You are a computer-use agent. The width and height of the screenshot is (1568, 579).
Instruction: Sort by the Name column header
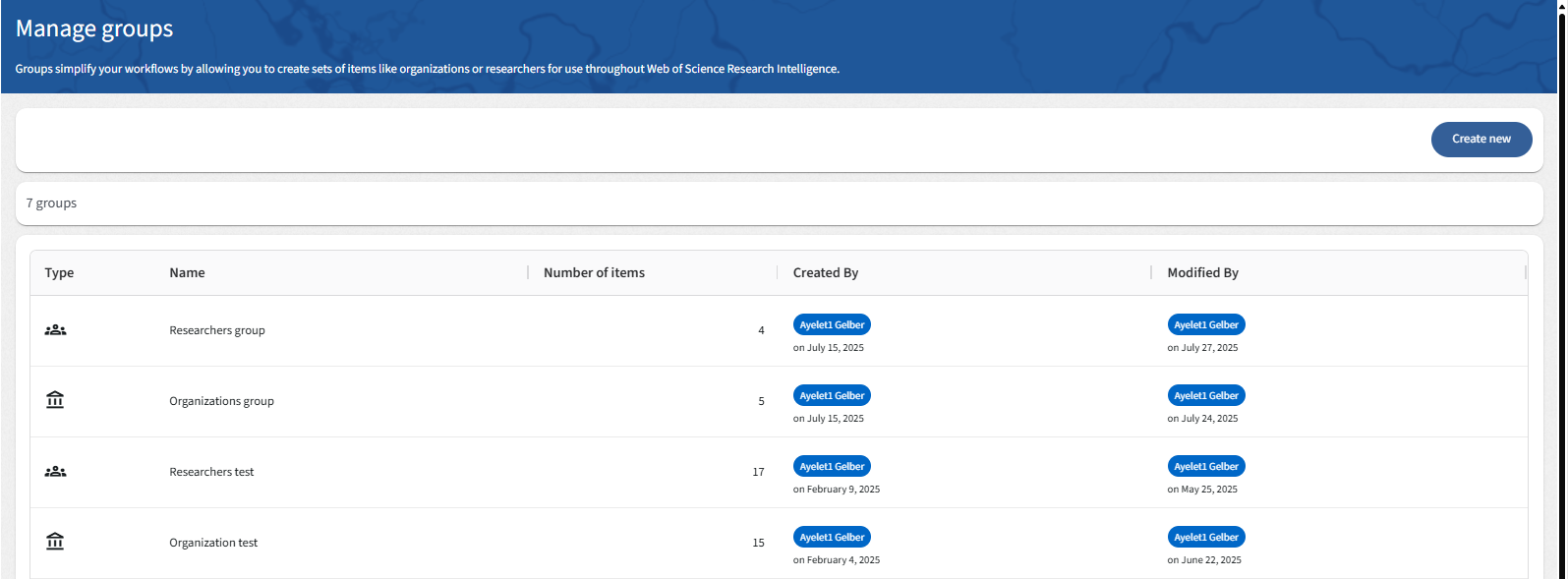[187, 273]
